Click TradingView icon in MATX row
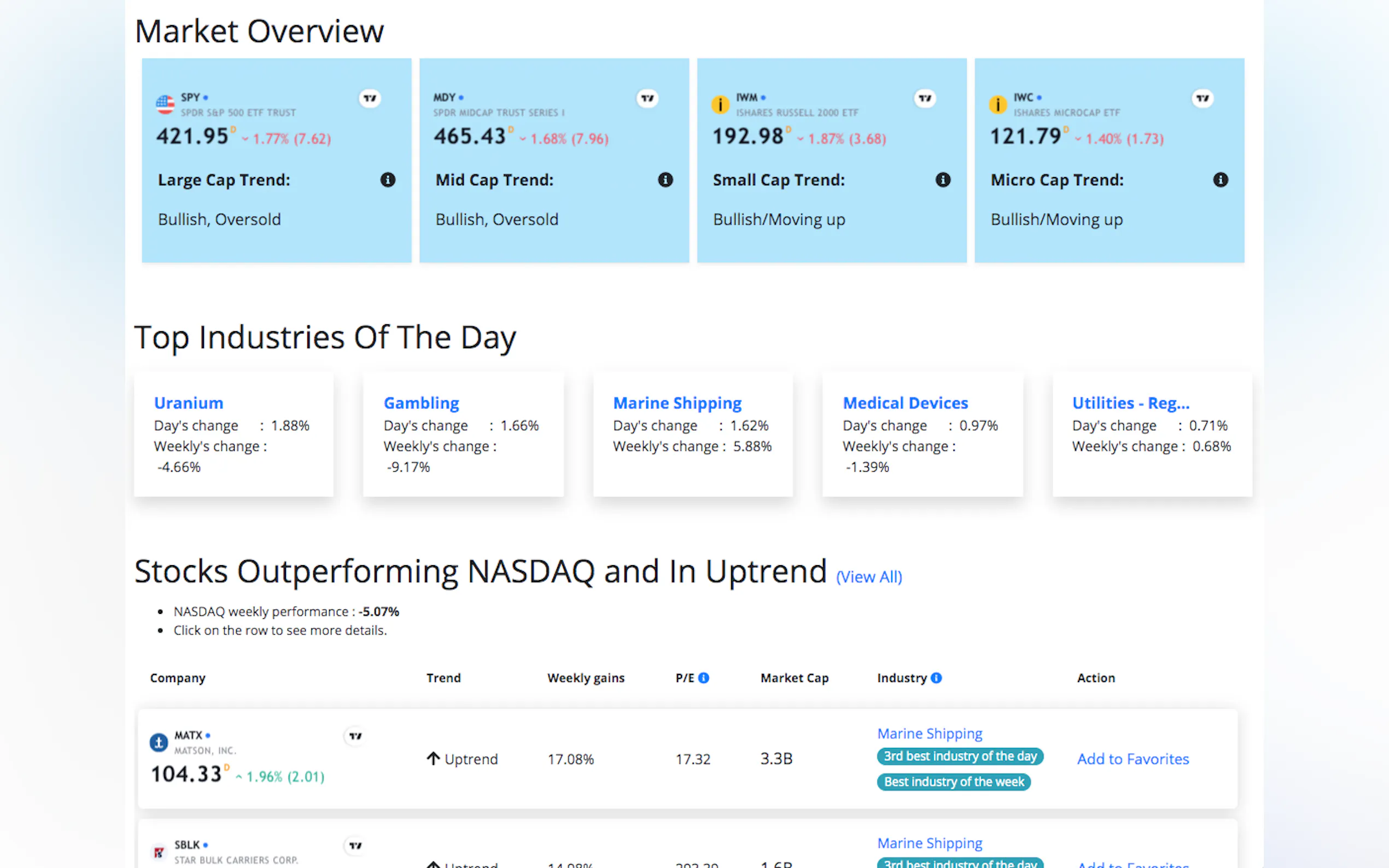Screen dimensions: 1389x868 coord(355,736)
